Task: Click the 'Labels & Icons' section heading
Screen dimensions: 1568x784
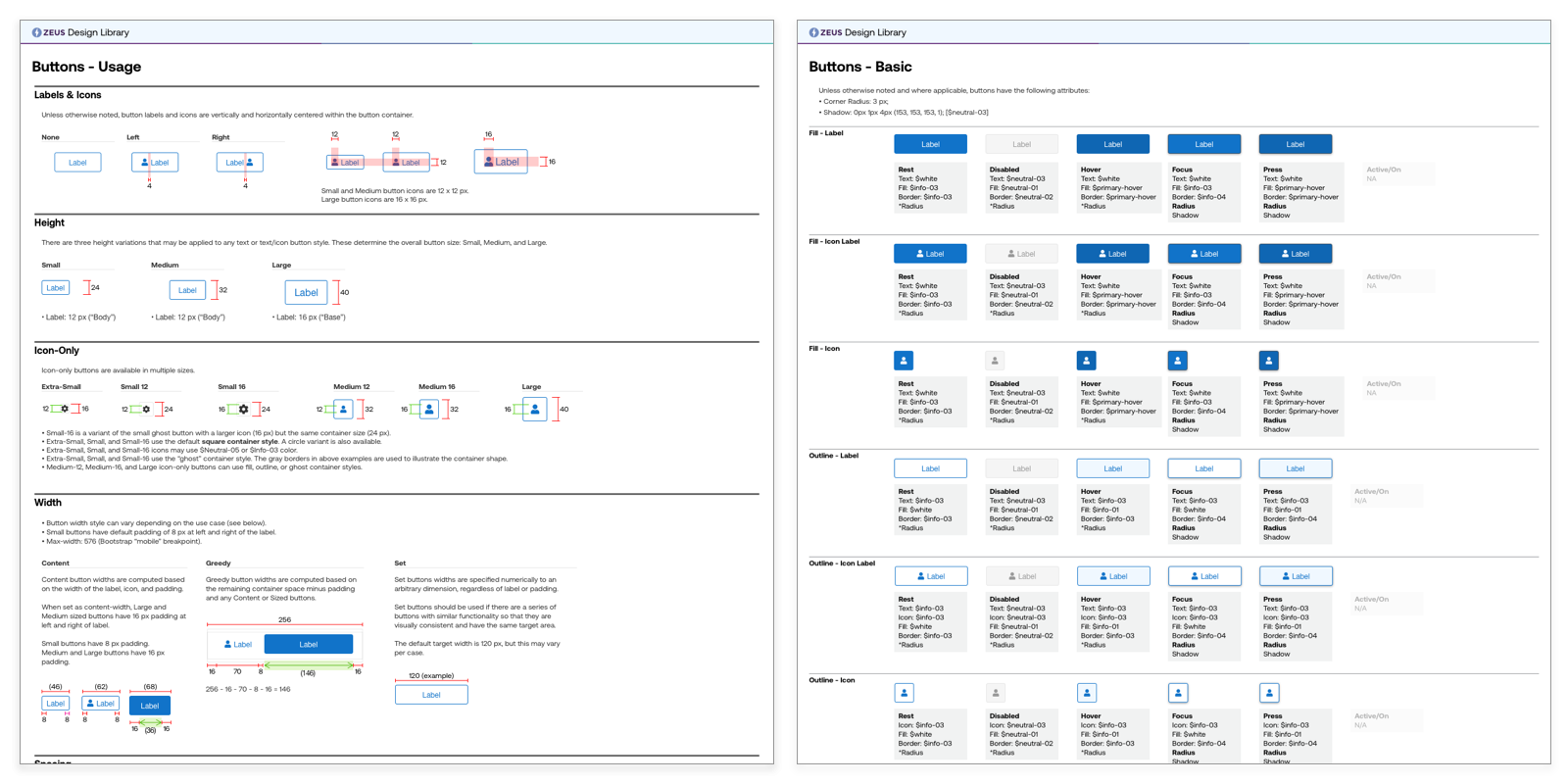Action: tap(68, 95)
